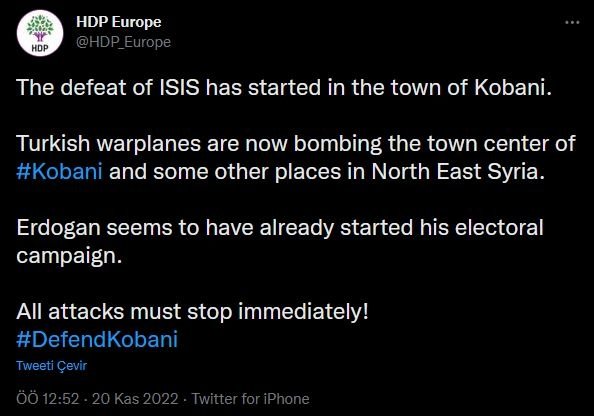Viewport: 594px width, 416px height.
Task: Click the word campaign
Action: tap(69, 256)
